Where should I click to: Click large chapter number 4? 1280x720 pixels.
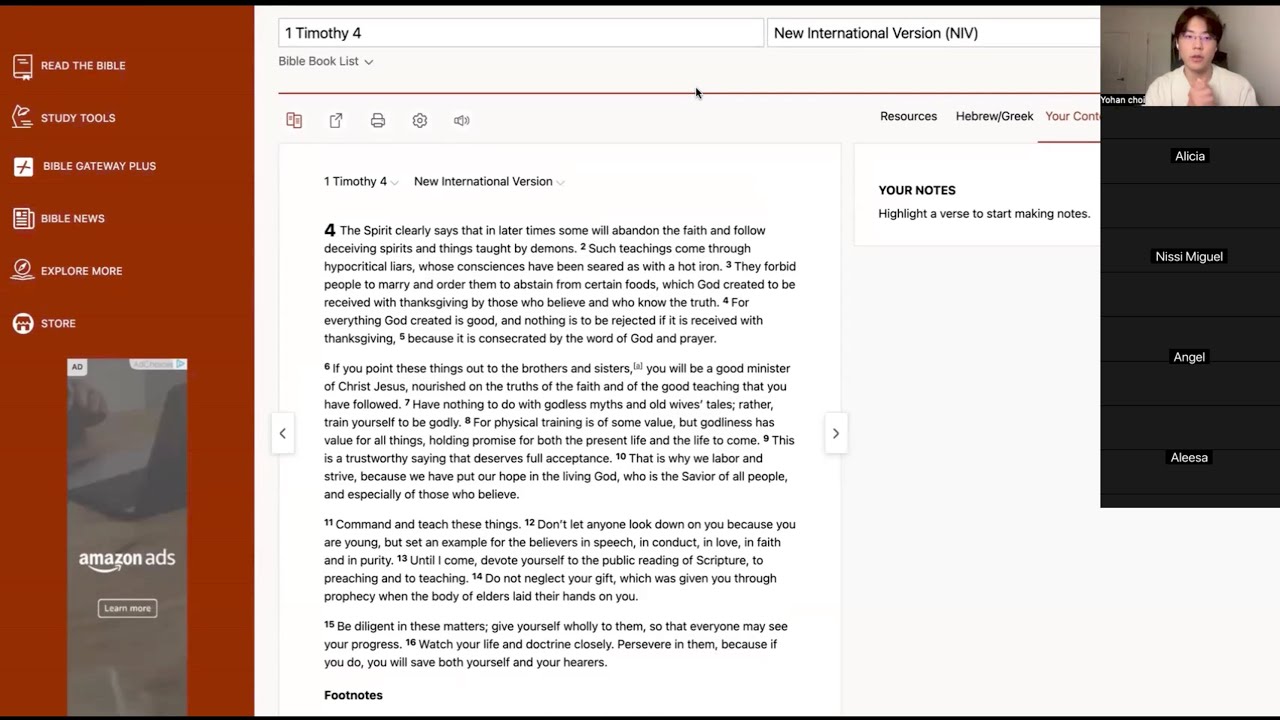pyautogui.click(x=330, y=230)
